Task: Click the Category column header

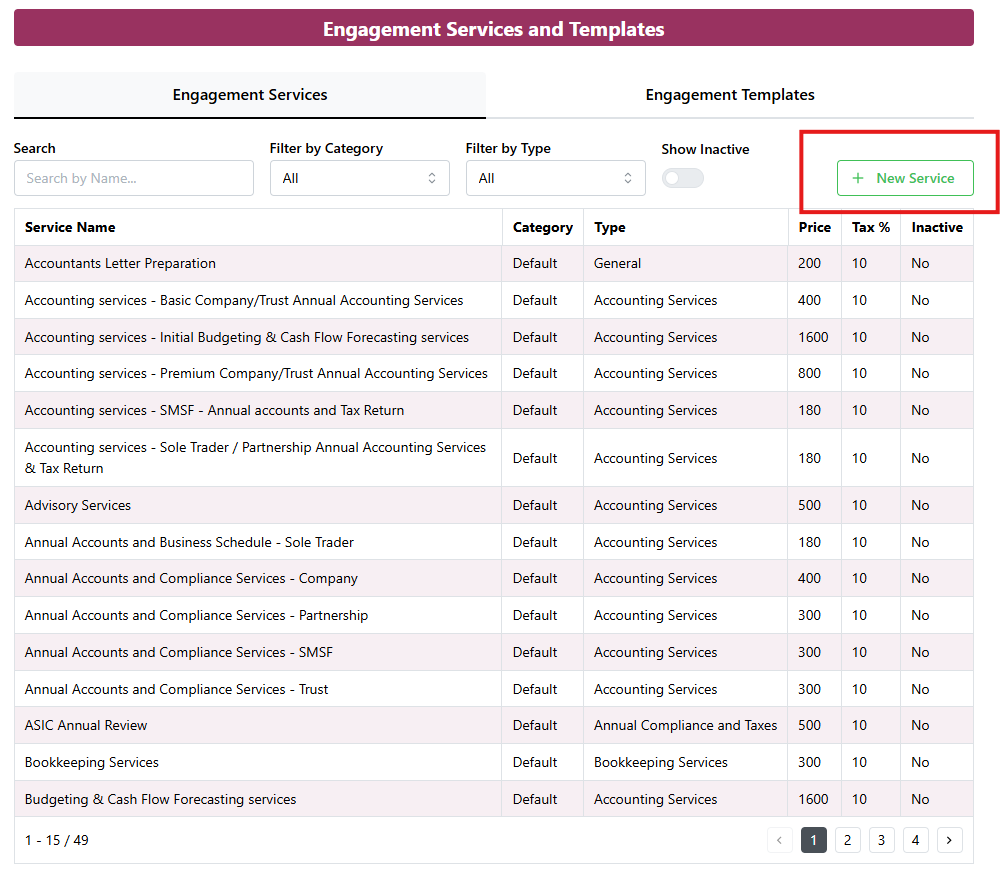Action: tap(542, 227)
